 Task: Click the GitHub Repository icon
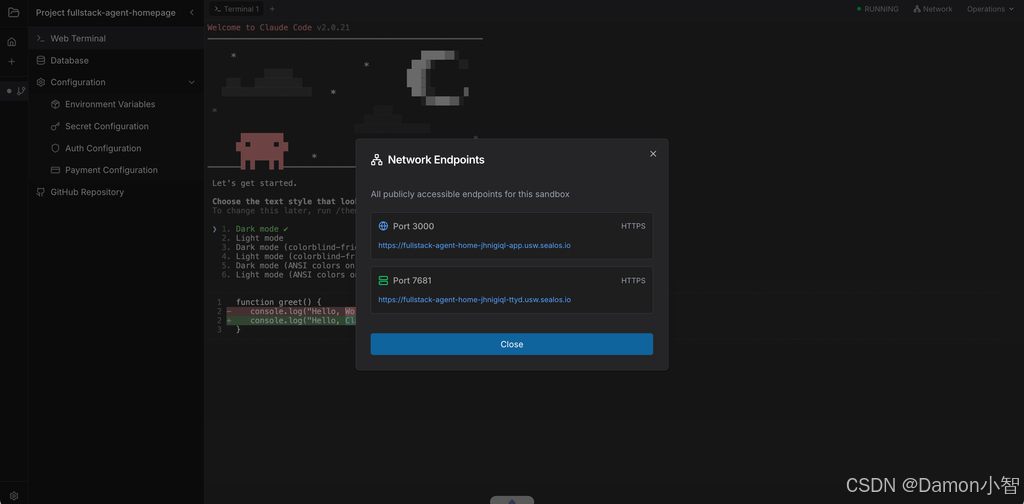[40, 192]
